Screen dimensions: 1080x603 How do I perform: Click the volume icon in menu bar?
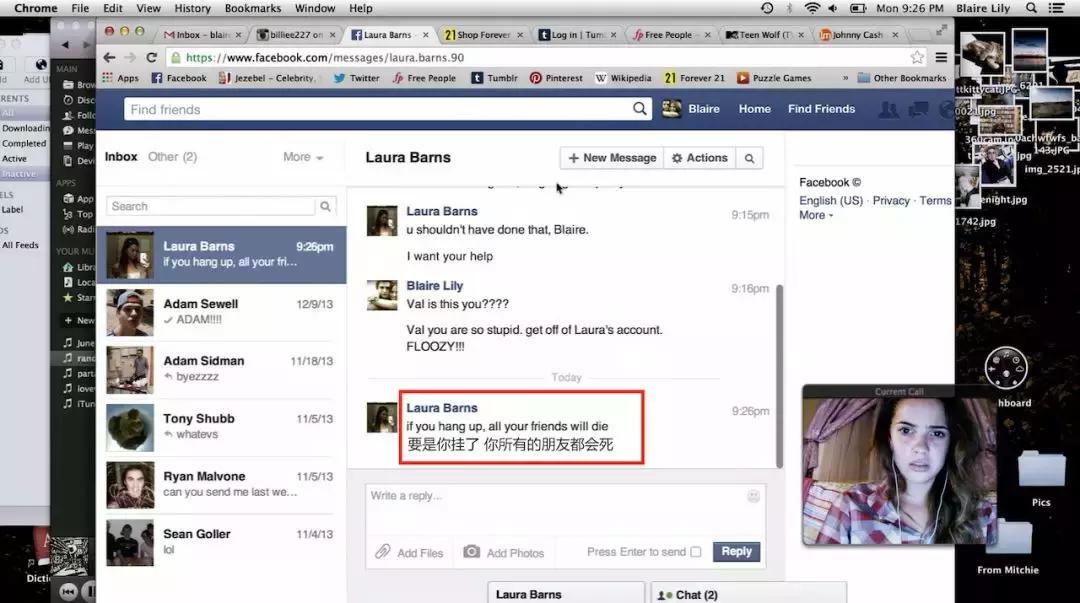[833, 8]
